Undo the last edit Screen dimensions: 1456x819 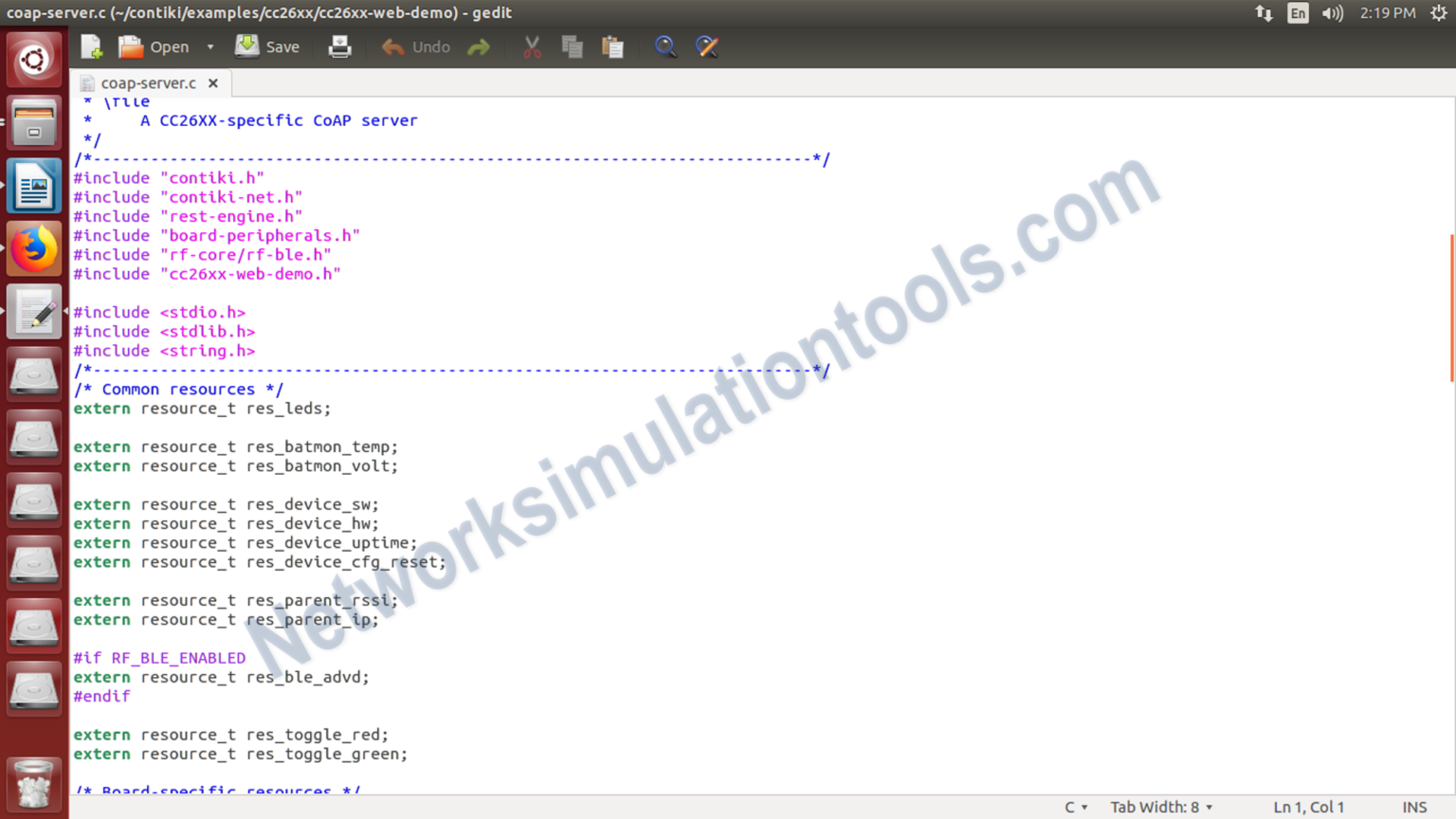pos(415,46)
